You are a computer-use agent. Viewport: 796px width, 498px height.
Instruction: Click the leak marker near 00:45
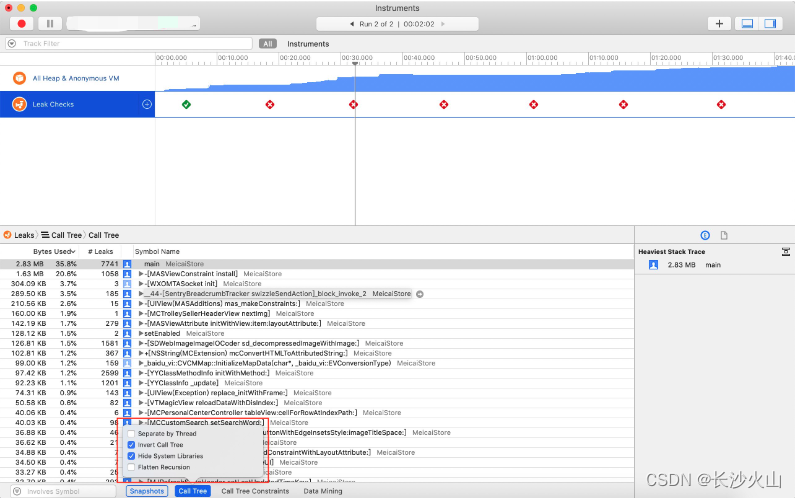click(444, 105)
